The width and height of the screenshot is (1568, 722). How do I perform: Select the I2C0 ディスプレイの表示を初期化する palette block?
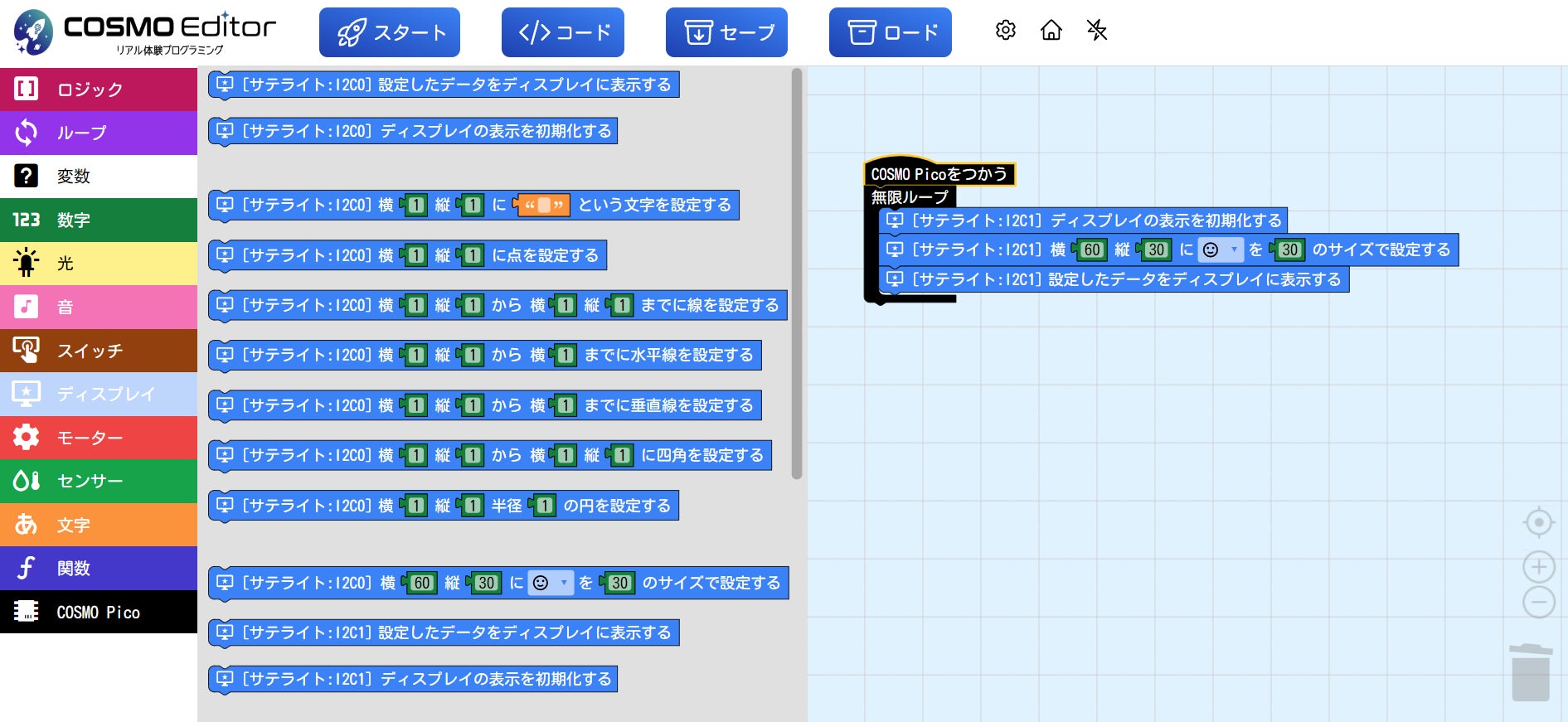coord(413,131)
